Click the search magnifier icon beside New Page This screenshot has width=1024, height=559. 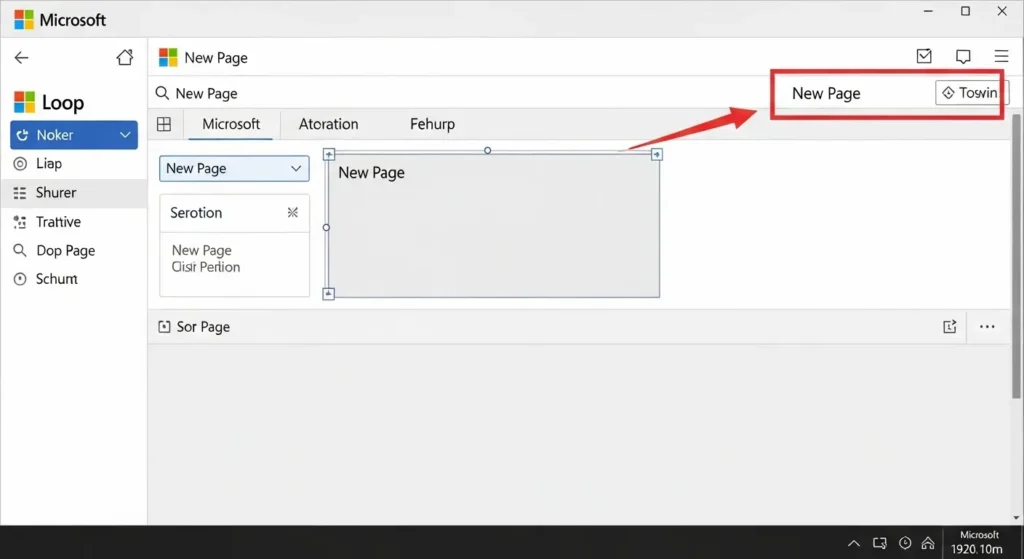tap(162, 93)
